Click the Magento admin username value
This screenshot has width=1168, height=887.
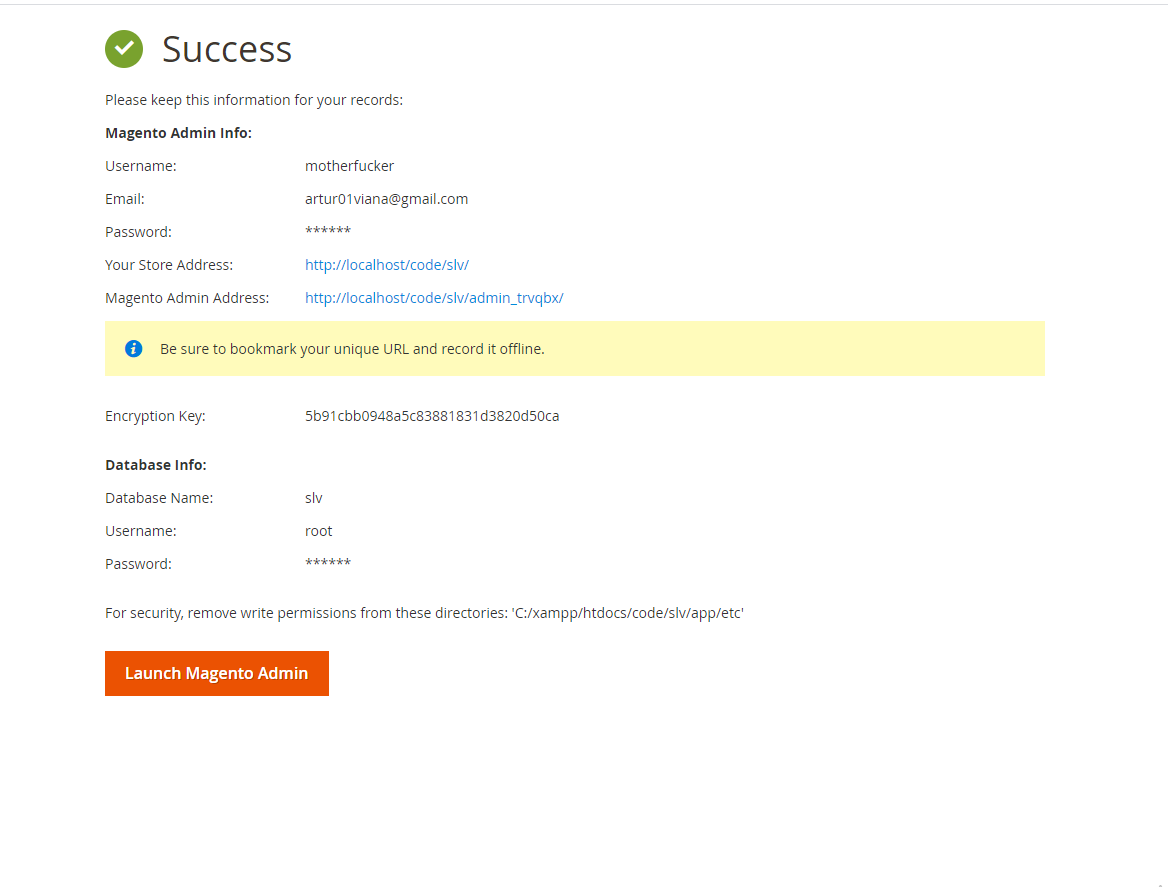[x=349, y=166]
